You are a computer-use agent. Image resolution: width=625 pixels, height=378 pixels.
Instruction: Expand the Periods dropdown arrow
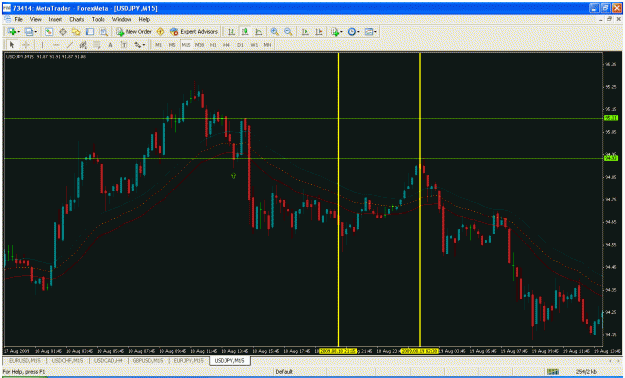tap(358, 32)
